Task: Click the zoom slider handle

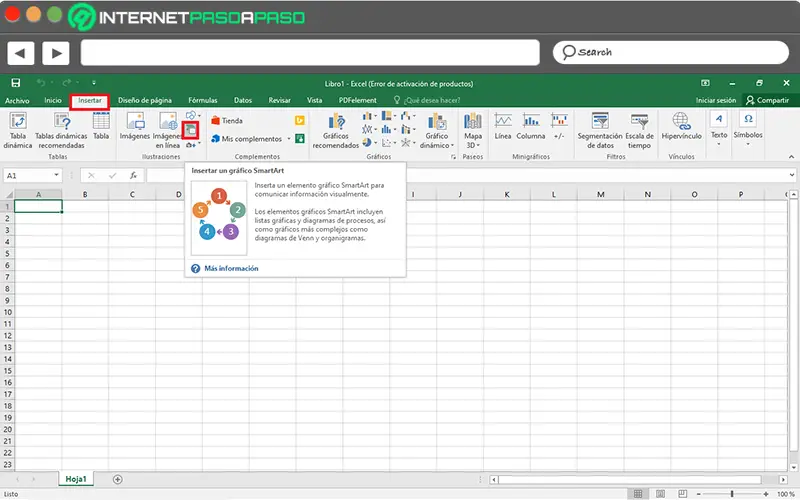Action: coord(732,494)
